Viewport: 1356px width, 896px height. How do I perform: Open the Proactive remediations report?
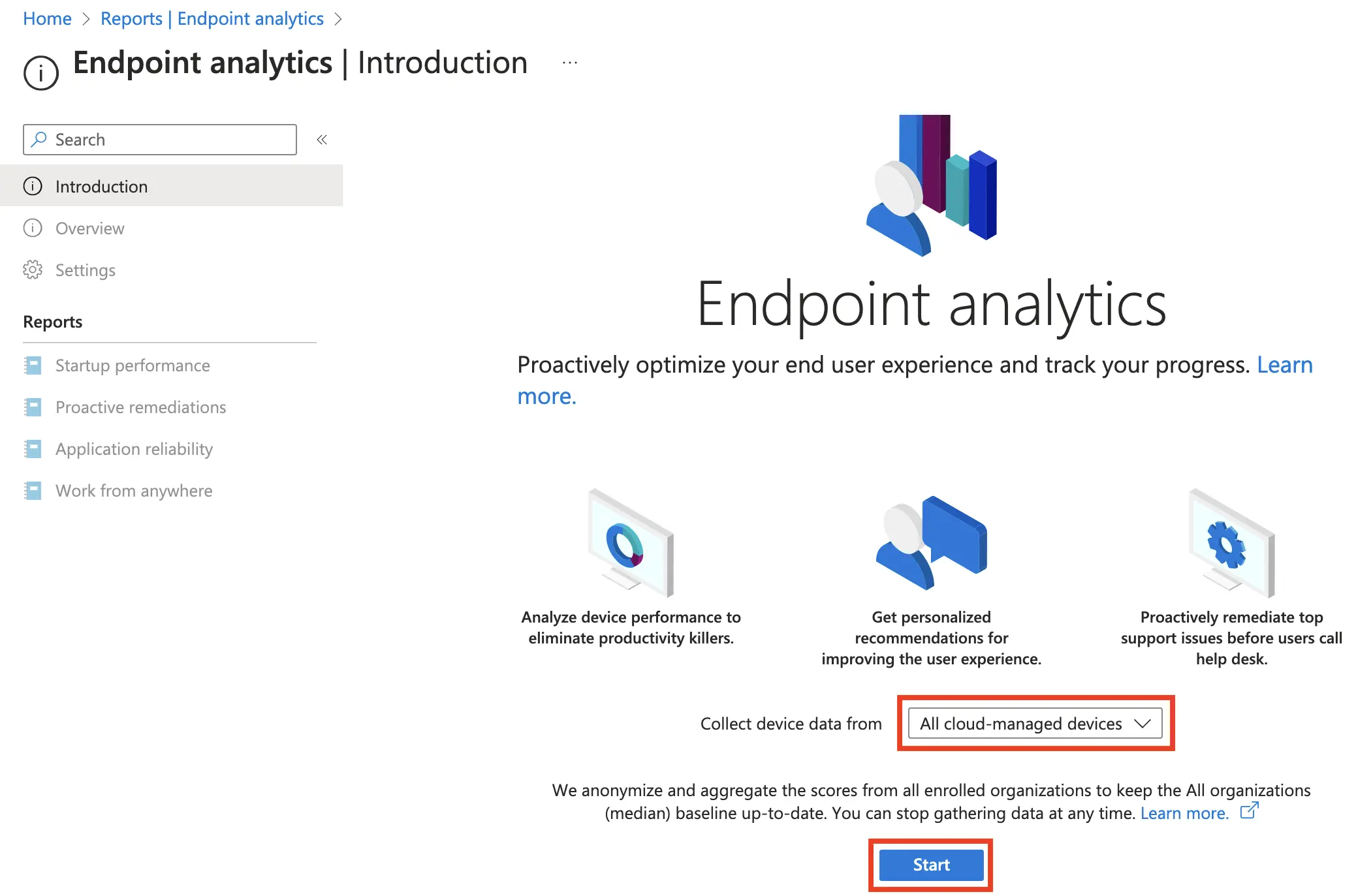(x=140, y=407)
